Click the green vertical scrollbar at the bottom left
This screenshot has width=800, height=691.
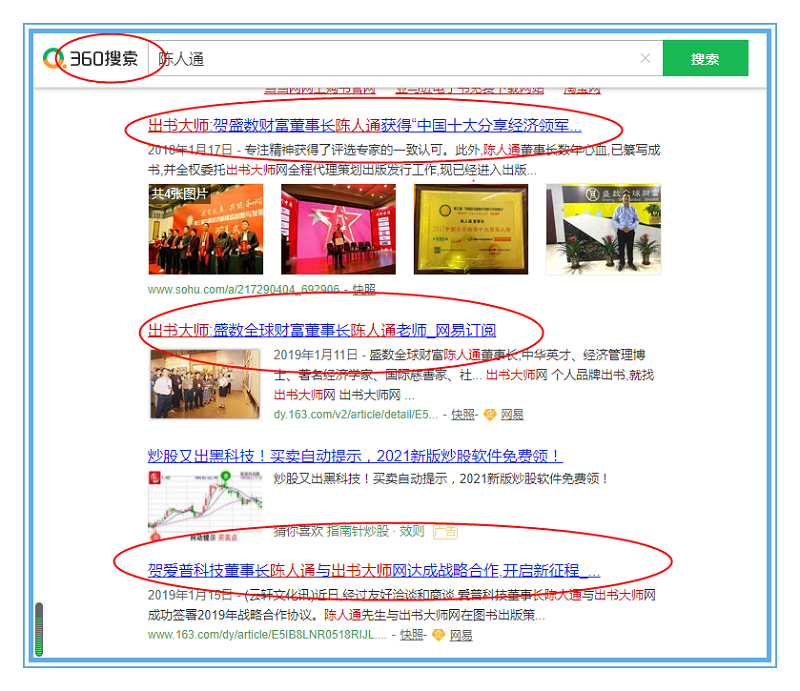(x=39, y=630)
